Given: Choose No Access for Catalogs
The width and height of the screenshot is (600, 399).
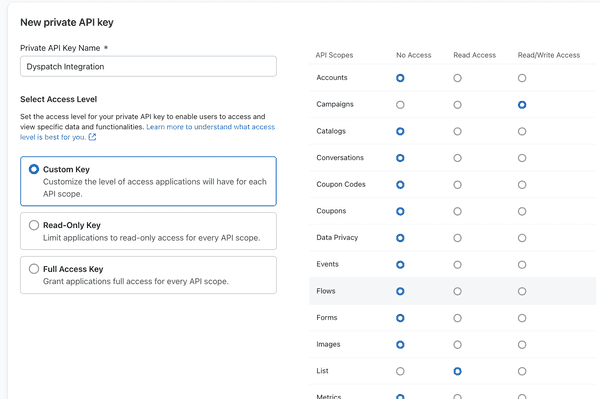Looking at the screenshot, I should click(x=400, y=132).
